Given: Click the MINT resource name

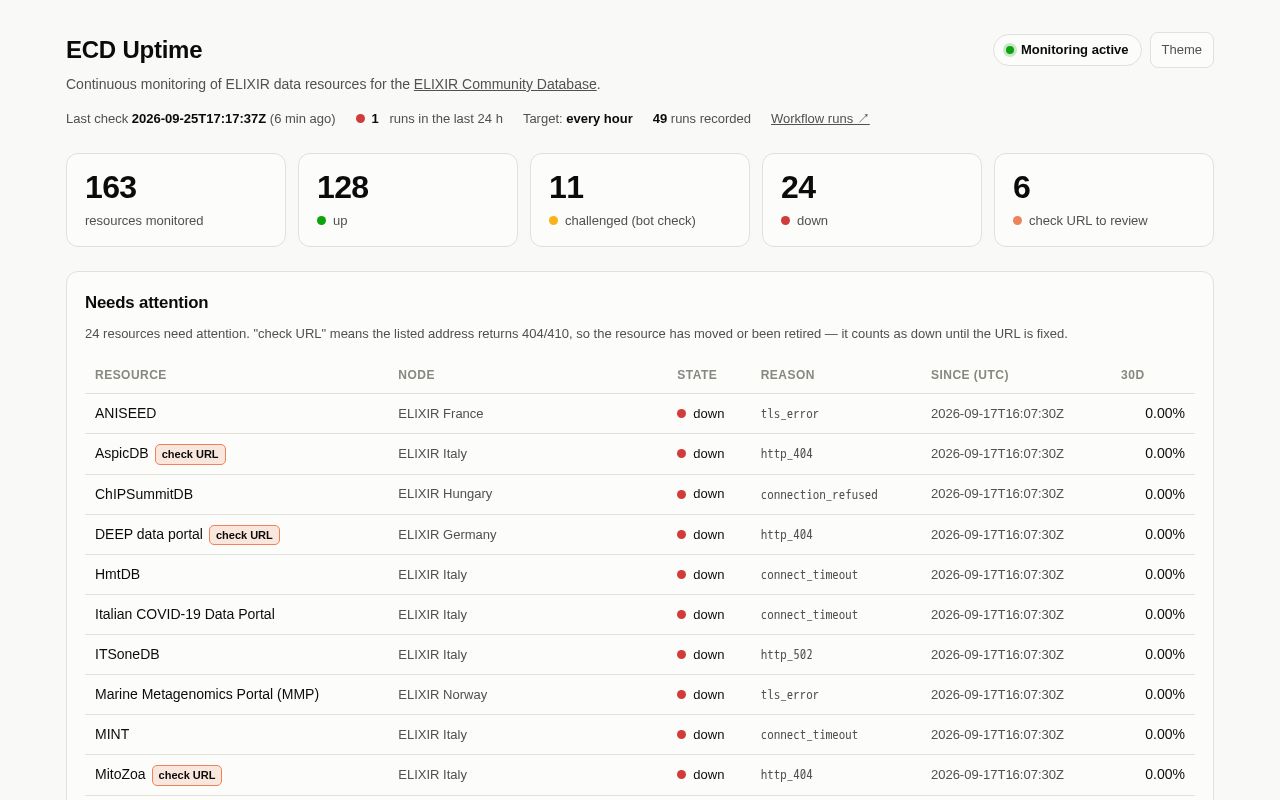Looking at the screenshot, I should [112, 734].
